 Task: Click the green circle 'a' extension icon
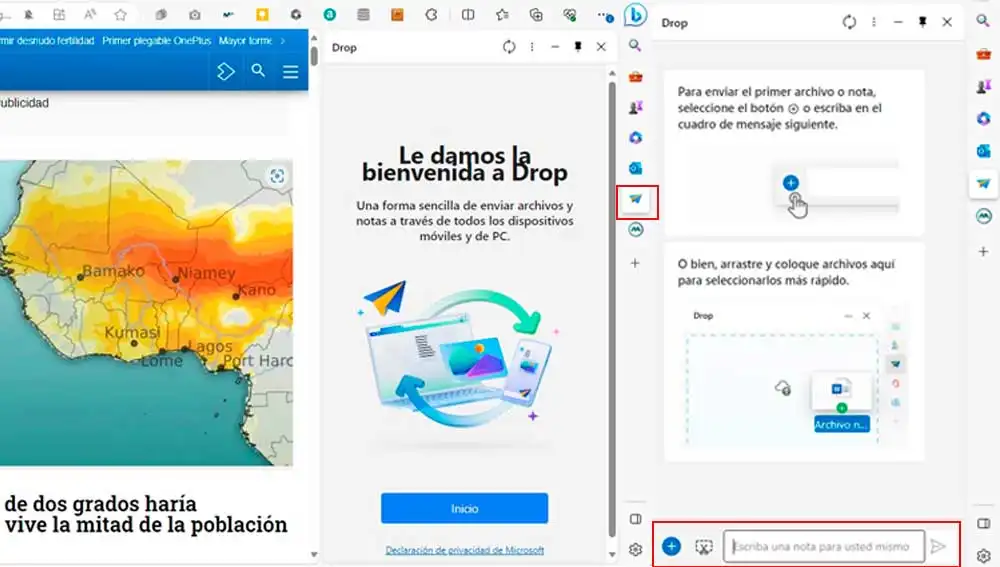coord(330,15)
